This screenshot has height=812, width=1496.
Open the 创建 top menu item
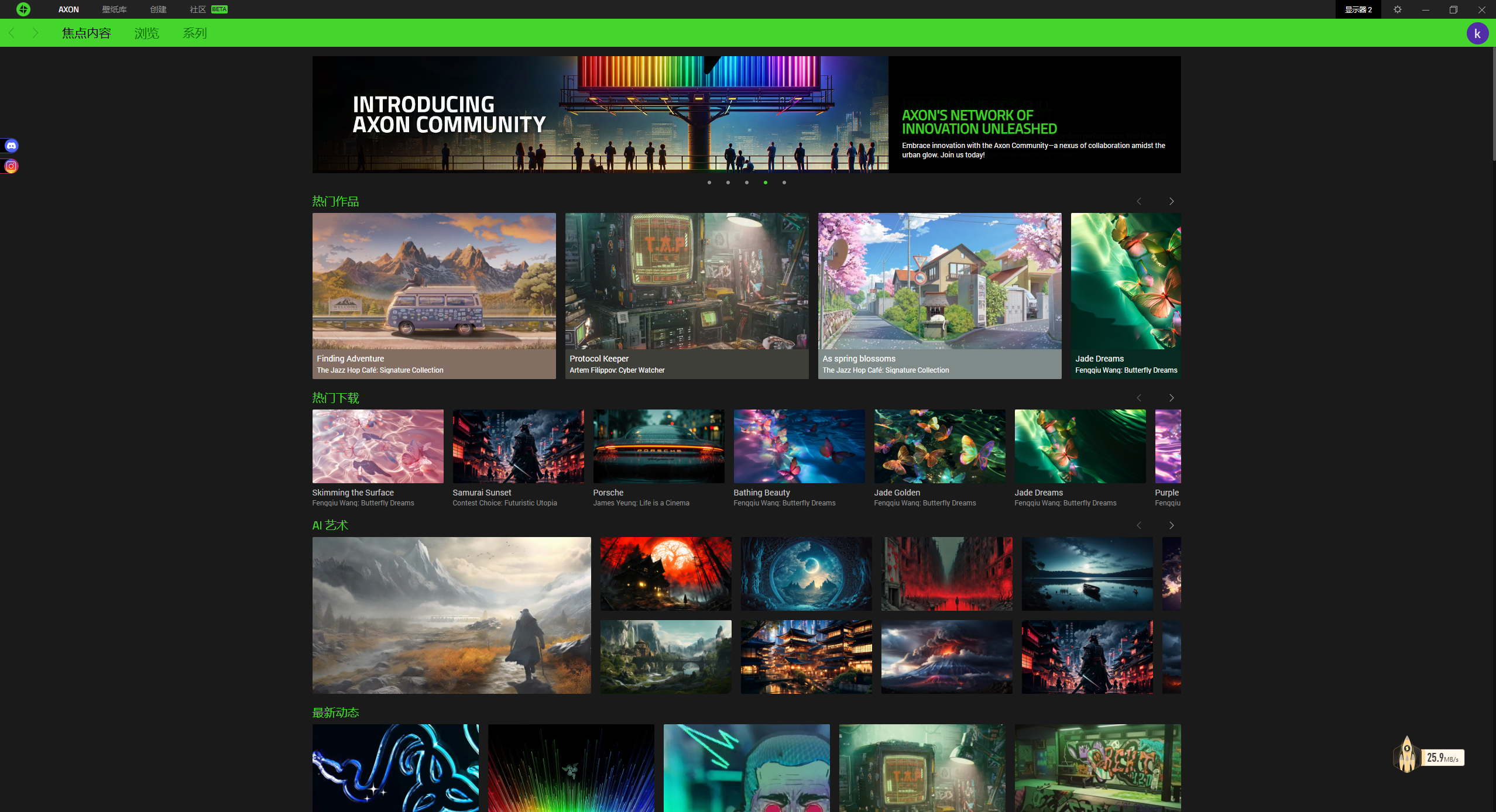point(158,9)
